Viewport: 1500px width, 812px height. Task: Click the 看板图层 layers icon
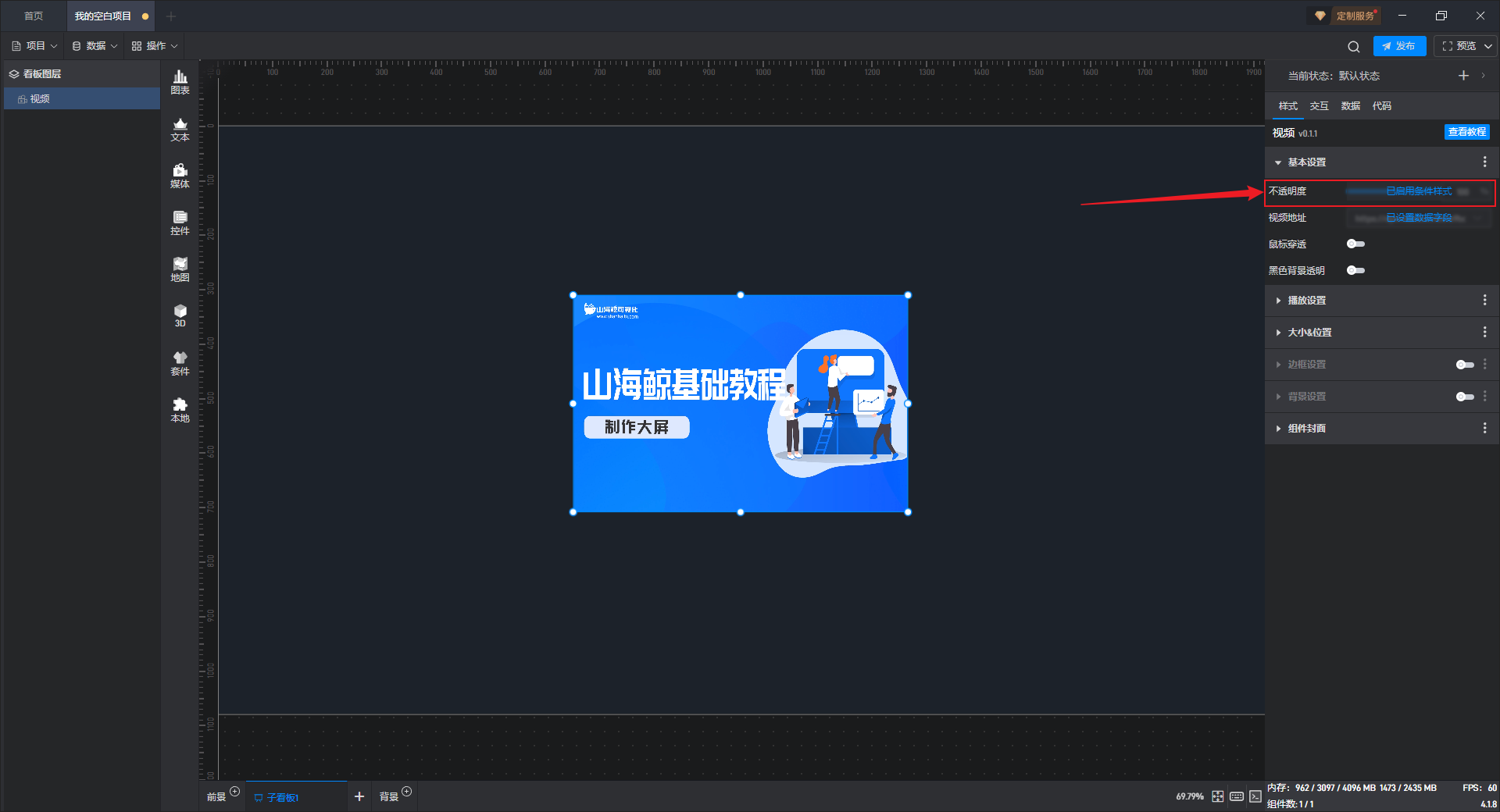tap(14, 74)
